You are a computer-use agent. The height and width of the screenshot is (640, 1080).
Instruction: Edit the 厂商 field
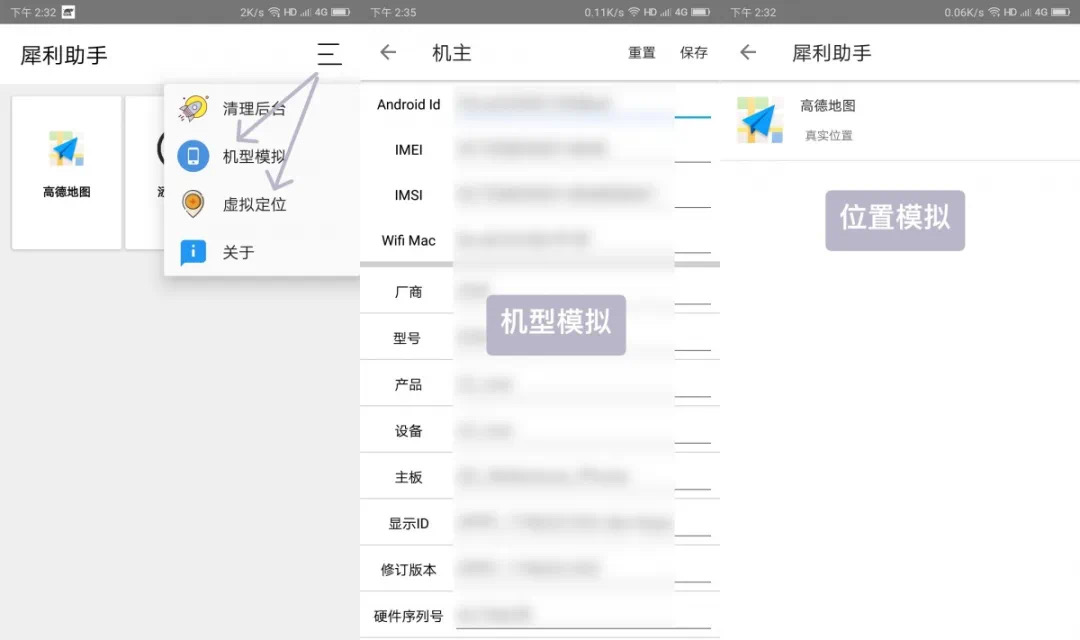tap(582, 292)
